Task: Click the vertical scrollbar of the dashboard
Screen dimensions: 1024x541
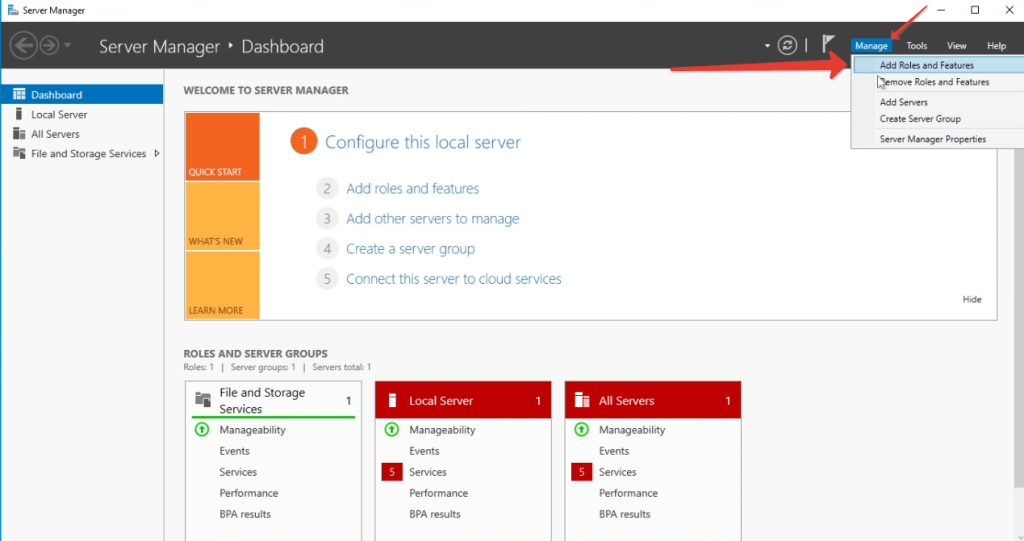Action: (x=1019, y=317)
